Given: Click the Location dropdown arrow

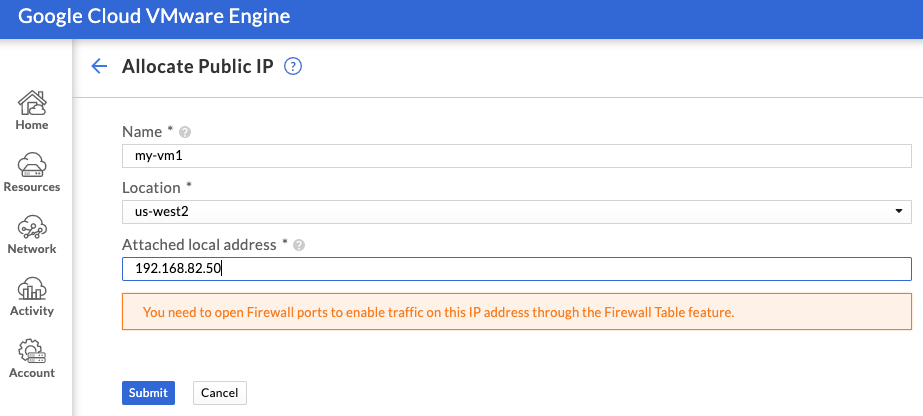Looking at the screenshot, I should point(899,212).
